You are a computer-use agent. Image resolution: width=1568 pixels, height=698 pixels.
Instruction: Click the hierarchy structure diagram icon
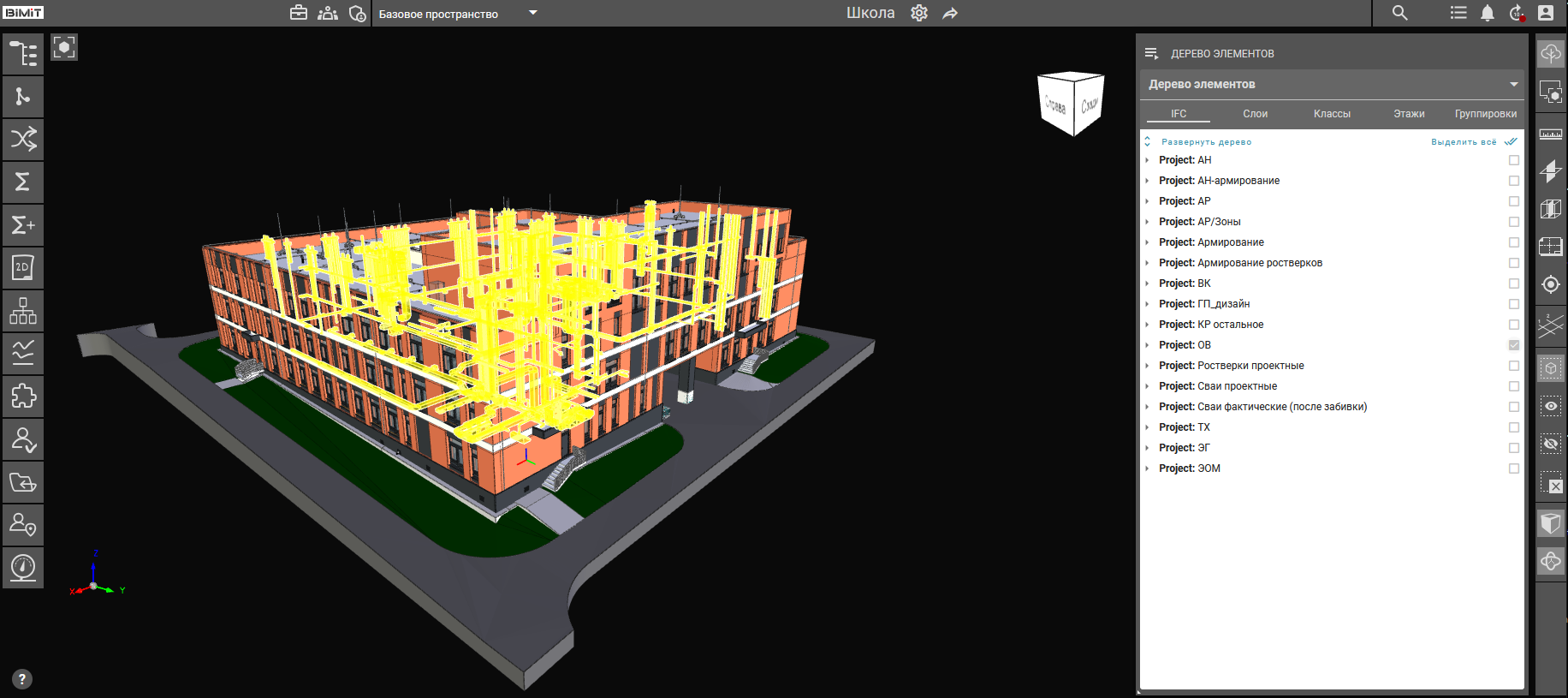point(23,311)
